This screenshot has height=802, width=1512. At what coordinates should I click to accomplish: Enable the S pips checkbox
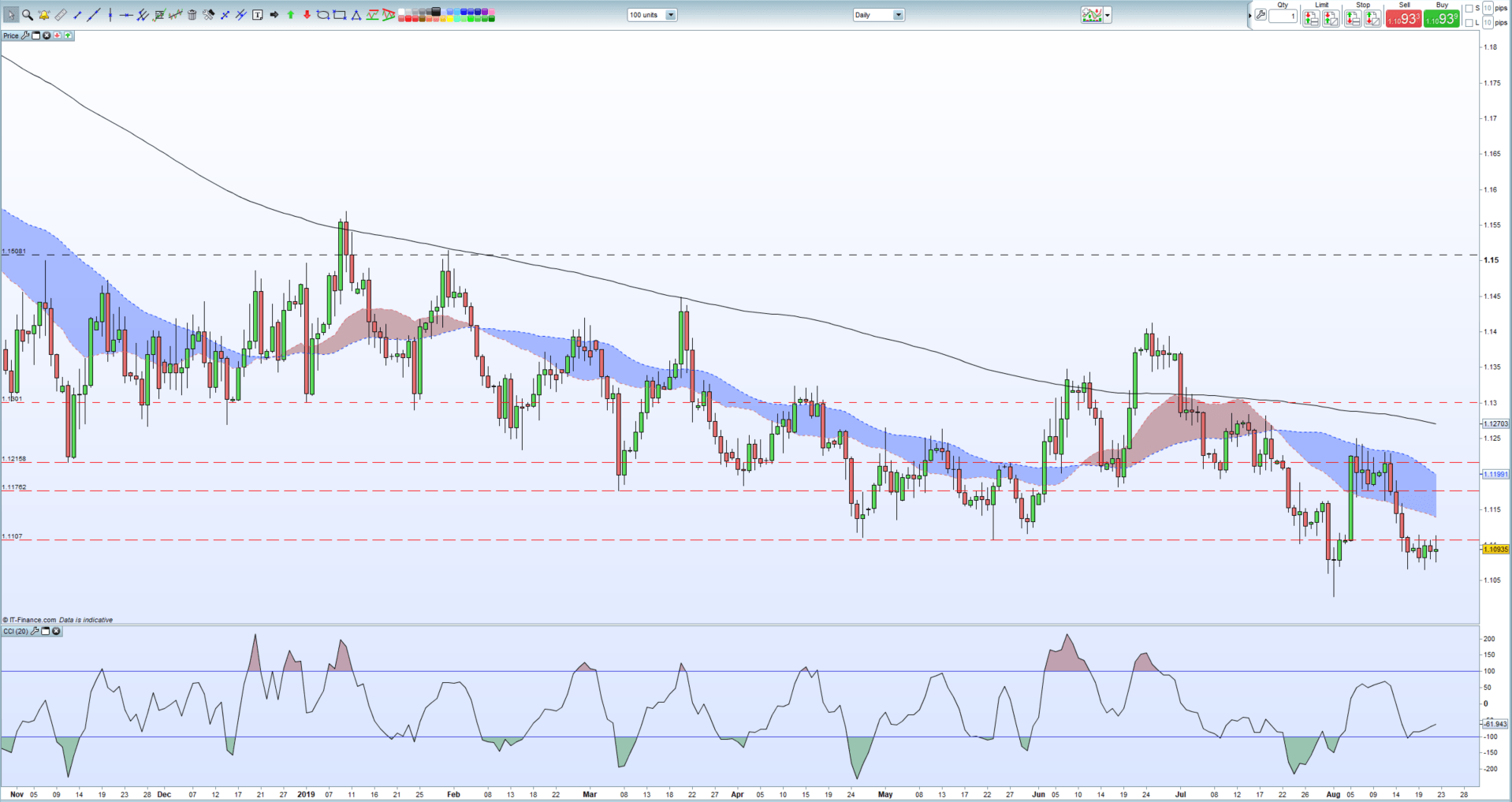tap(1469, 9)
